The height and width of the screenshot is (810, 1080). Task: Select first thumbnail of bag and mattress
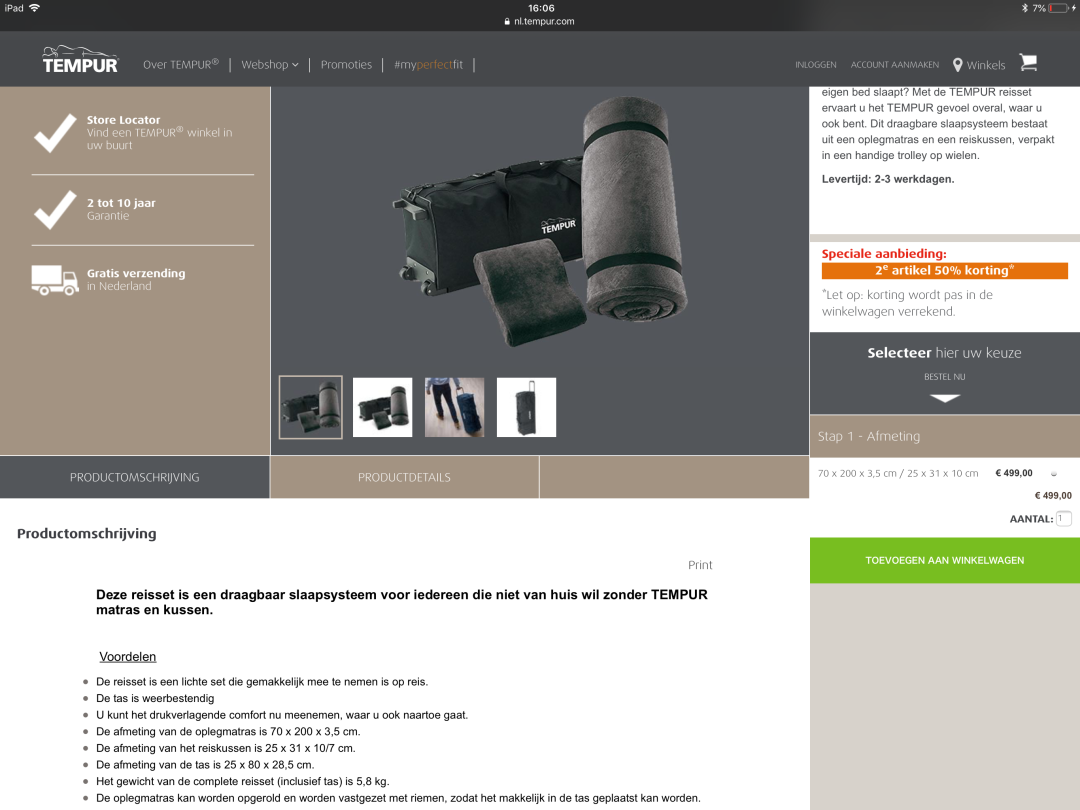pos(311,407)
